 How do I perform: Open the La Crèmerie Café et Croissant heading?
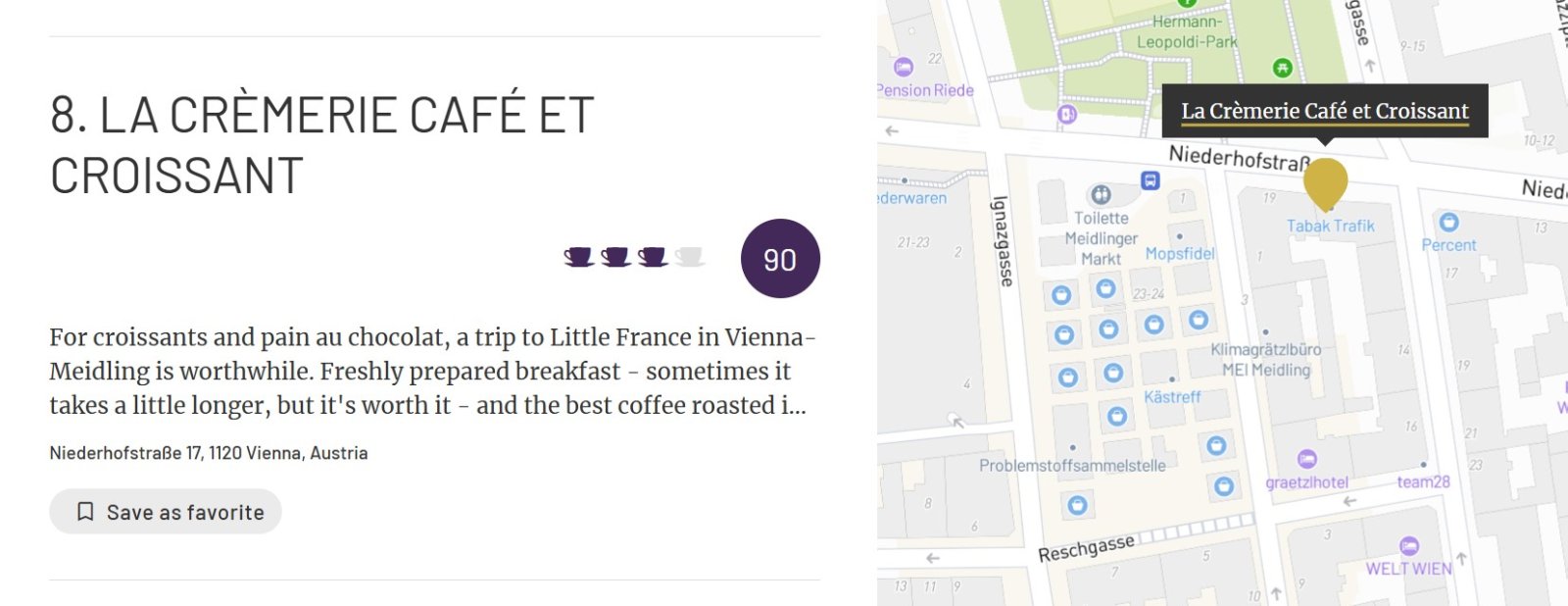point(322,145)
